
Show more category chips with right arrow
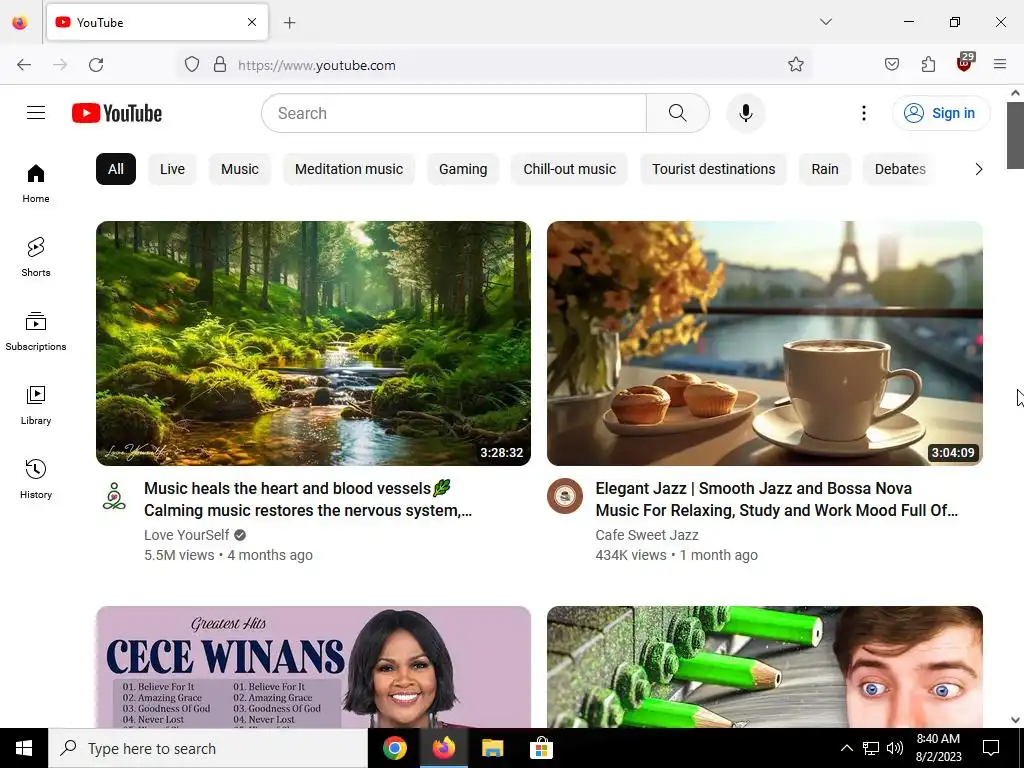[978, 169]
